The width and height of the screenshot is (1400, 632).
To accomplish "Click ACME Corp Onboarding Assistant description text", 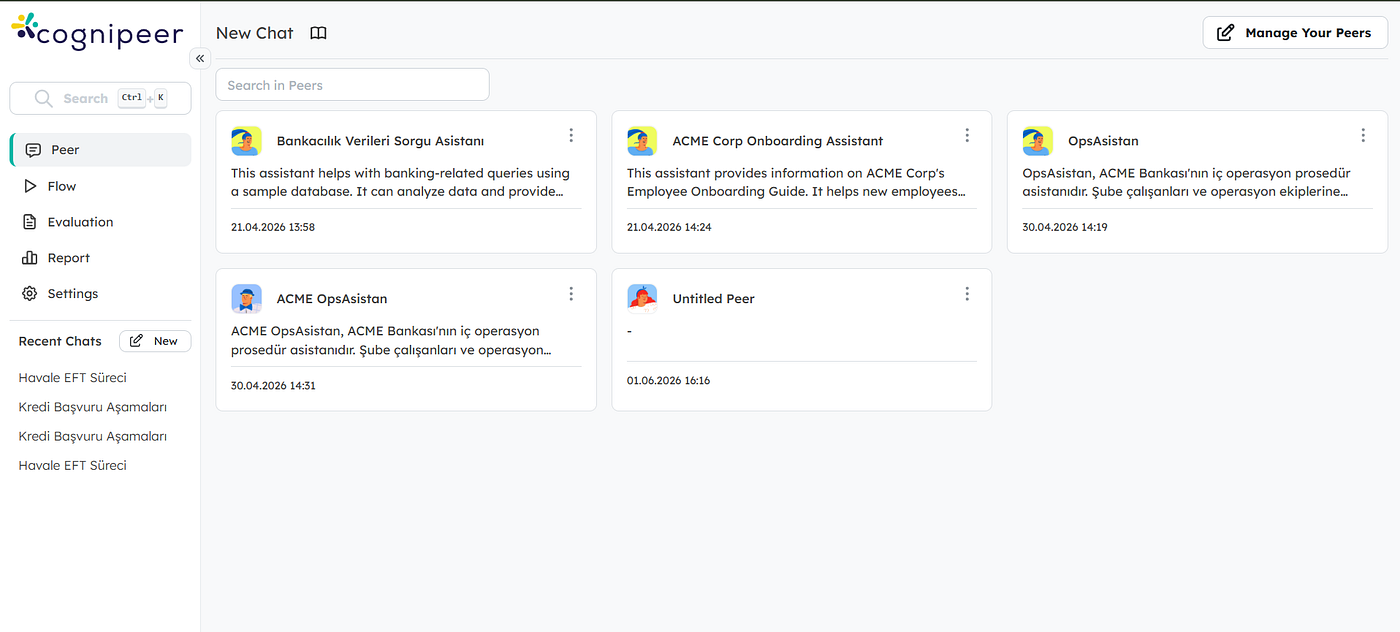I will (796, 182).
